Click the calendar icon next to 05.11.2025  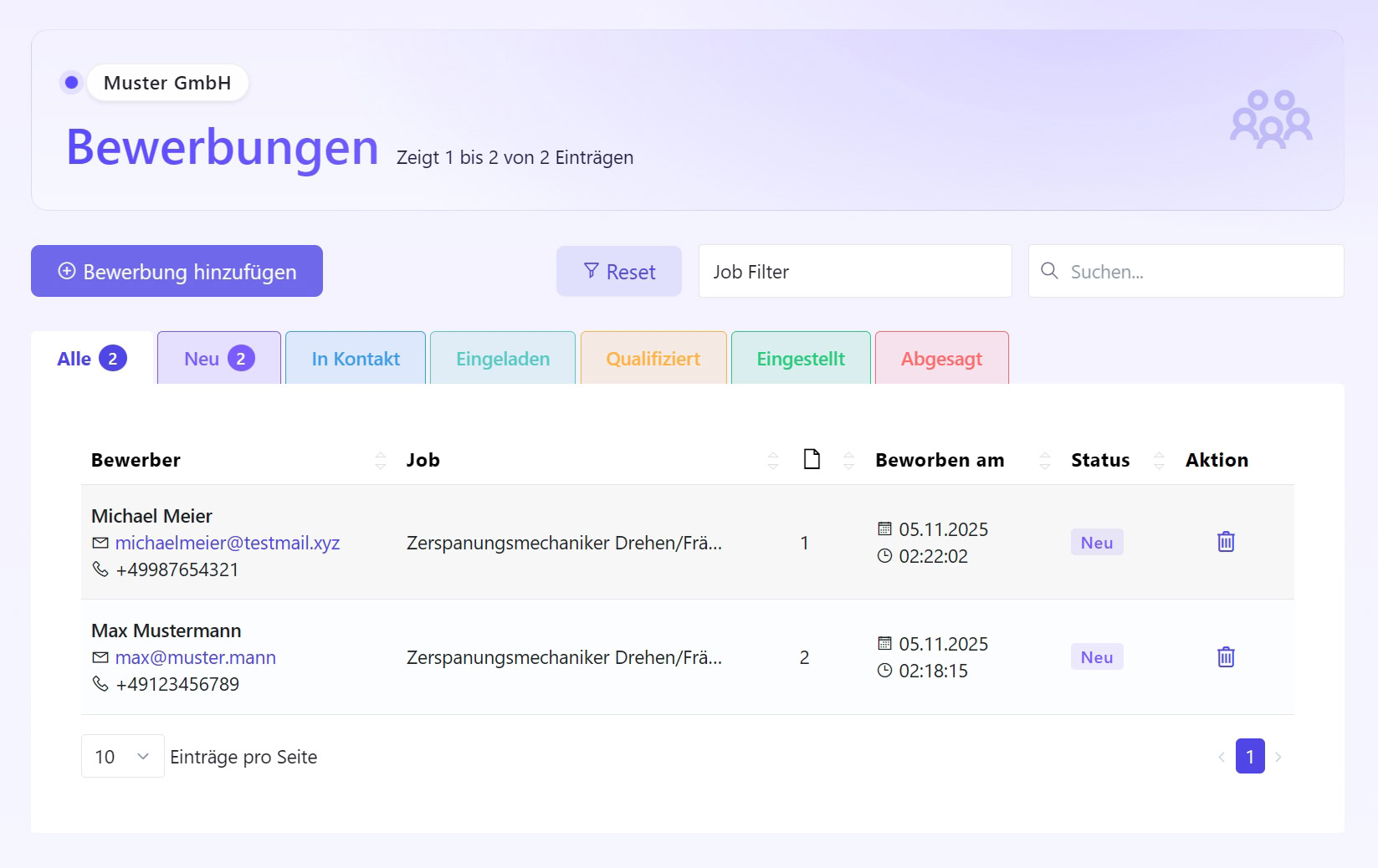884,528
